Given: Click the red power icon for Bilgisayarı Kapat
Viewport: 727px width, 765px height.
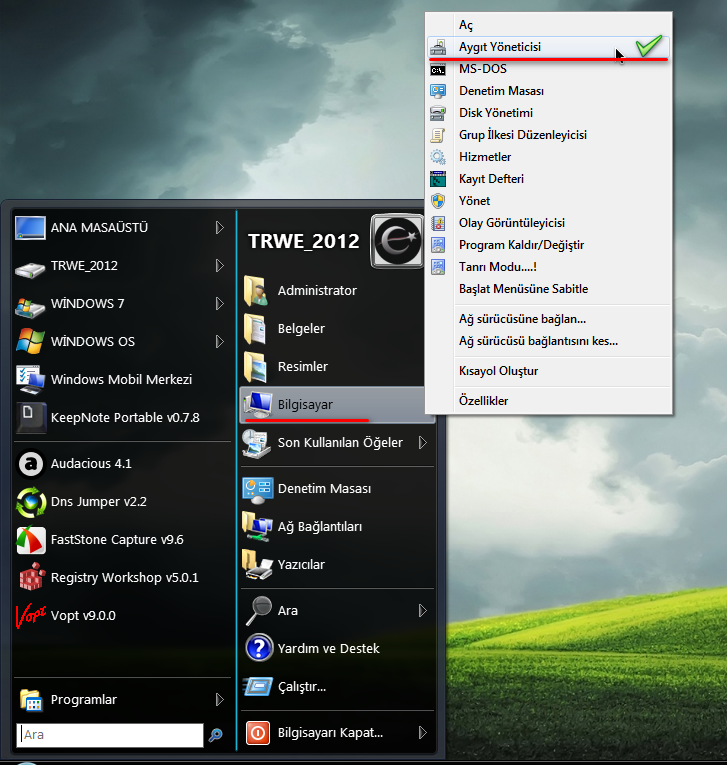Looking at the screenshot, I should click(x=258, y=733).
